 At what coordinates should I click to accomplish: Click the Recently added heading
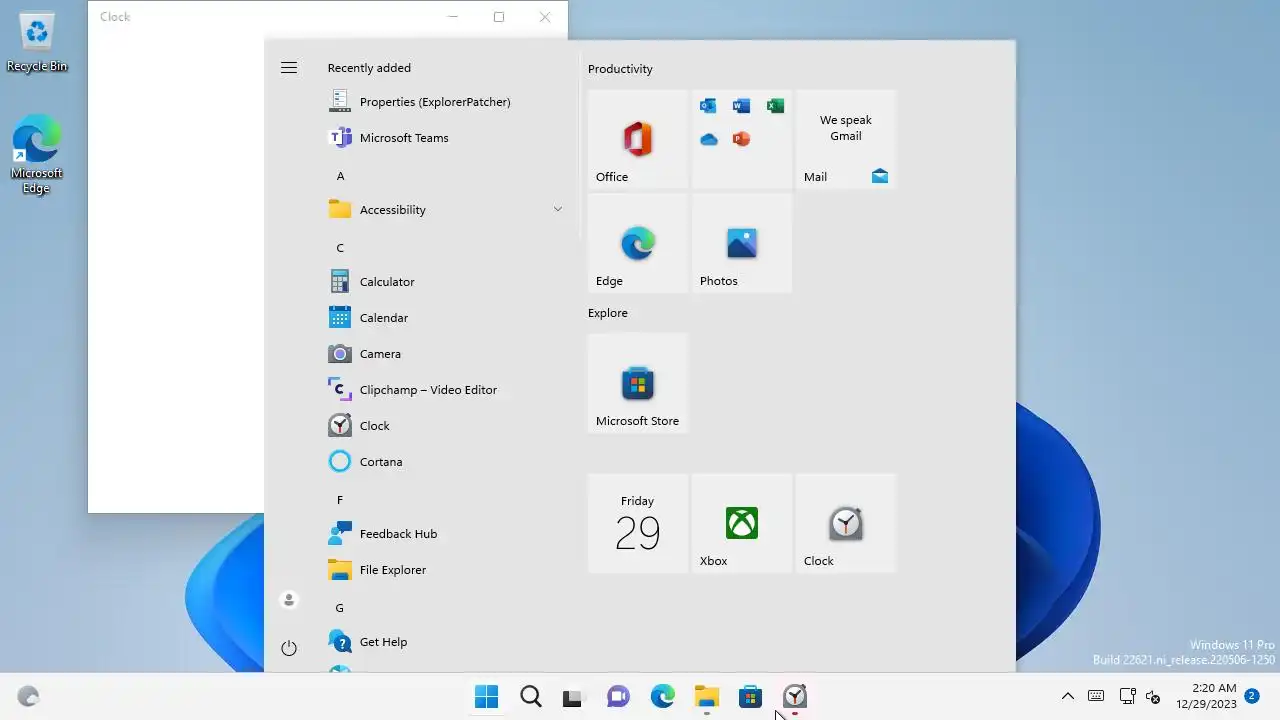pos(369,68)
